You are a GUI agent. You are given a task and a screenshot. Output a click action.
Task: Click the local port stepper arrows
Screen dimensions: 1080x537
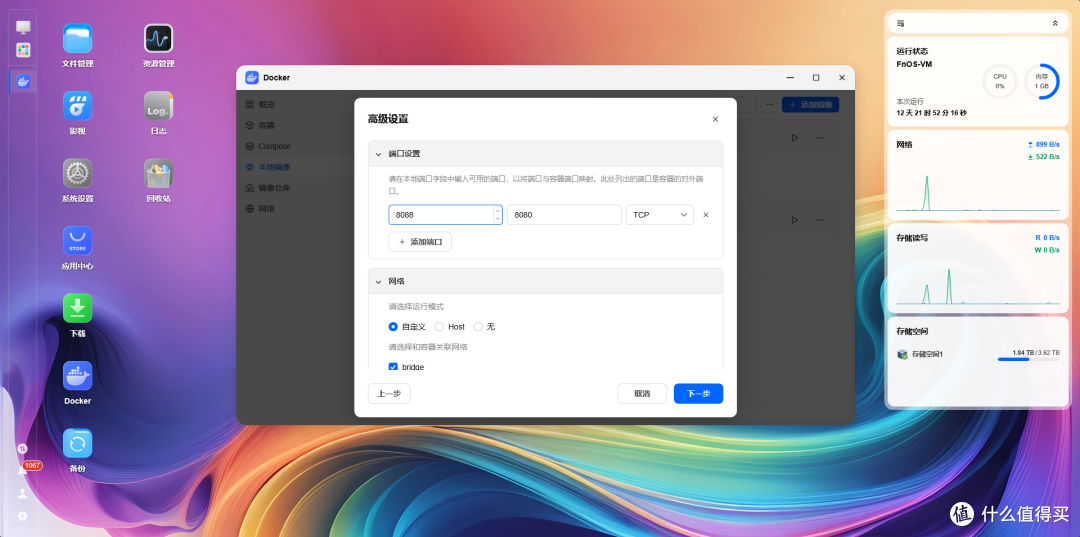pyautogui.click(x=497, y=215)
